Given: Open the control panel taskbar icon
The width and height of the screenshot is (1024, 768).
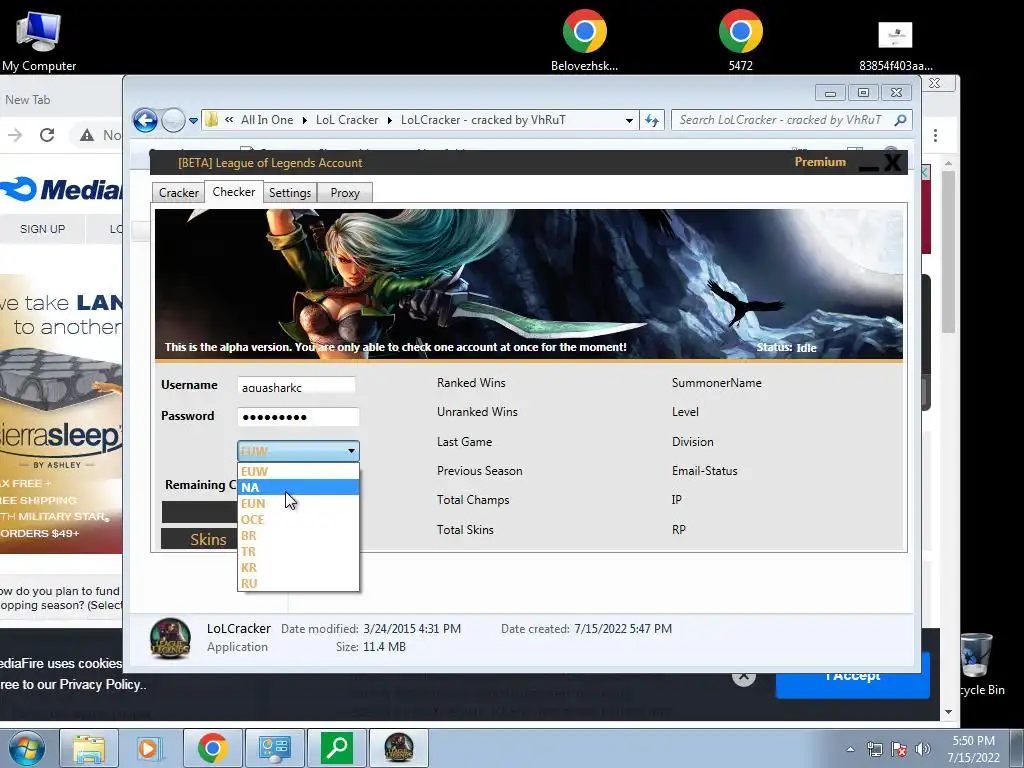Looking at the screenshot, I should (274, 748).
